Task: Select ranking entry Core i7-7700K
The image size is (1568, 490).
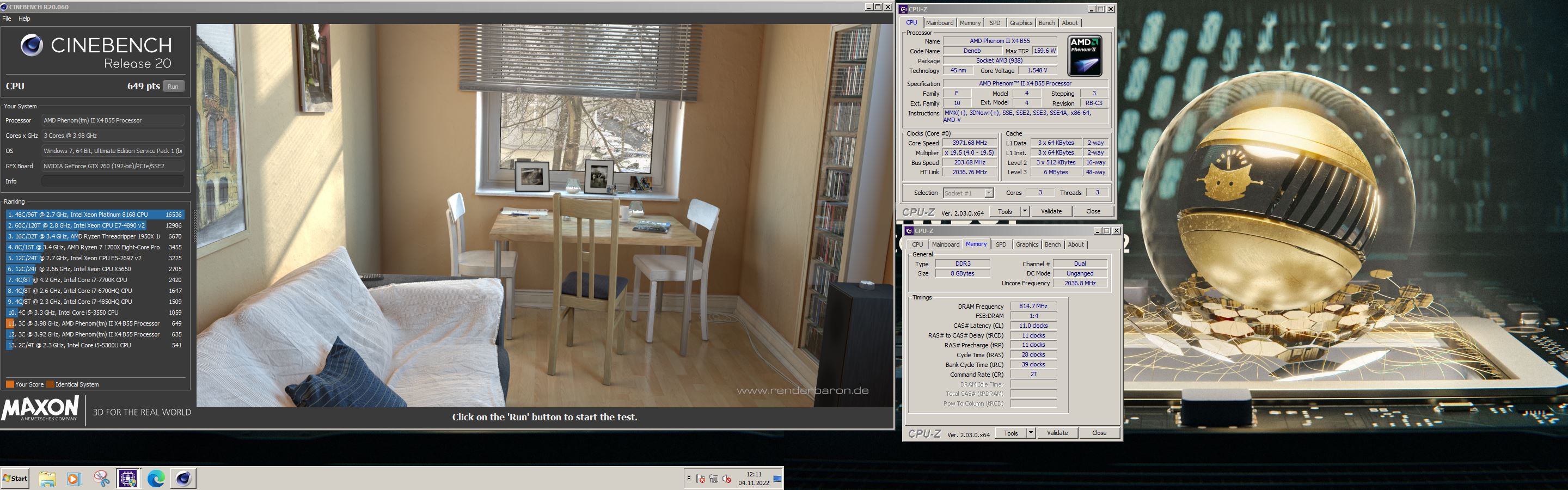Action: pyautogui.click(x=95, y=280)
